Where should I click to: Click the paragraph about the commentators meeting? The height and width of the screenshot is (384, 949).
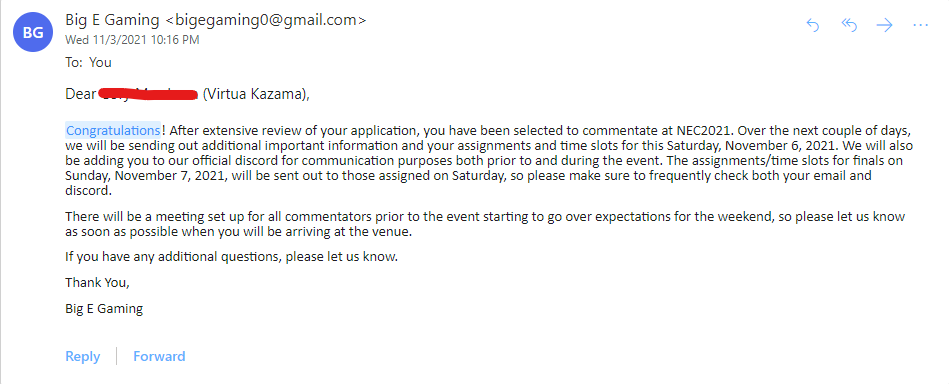pos(485,224)
